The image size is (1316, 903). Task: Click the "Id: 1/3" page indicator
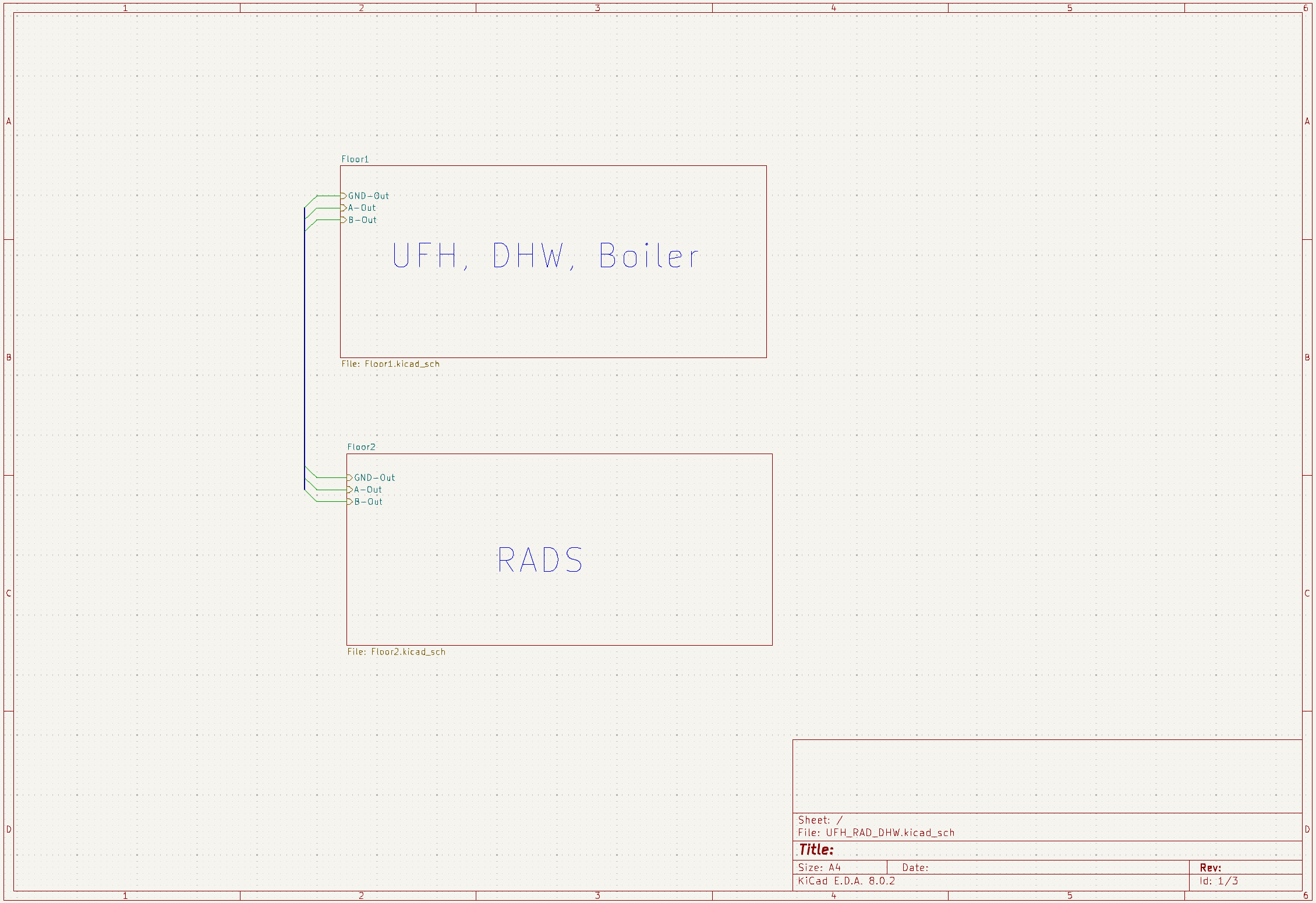1218,881
